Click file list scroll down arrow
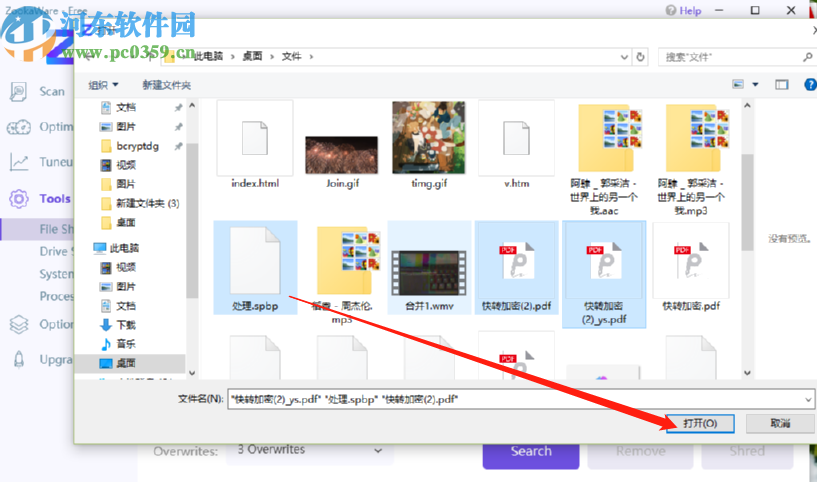This screenshot has height=482, width=817. click(x=747, y=373)
